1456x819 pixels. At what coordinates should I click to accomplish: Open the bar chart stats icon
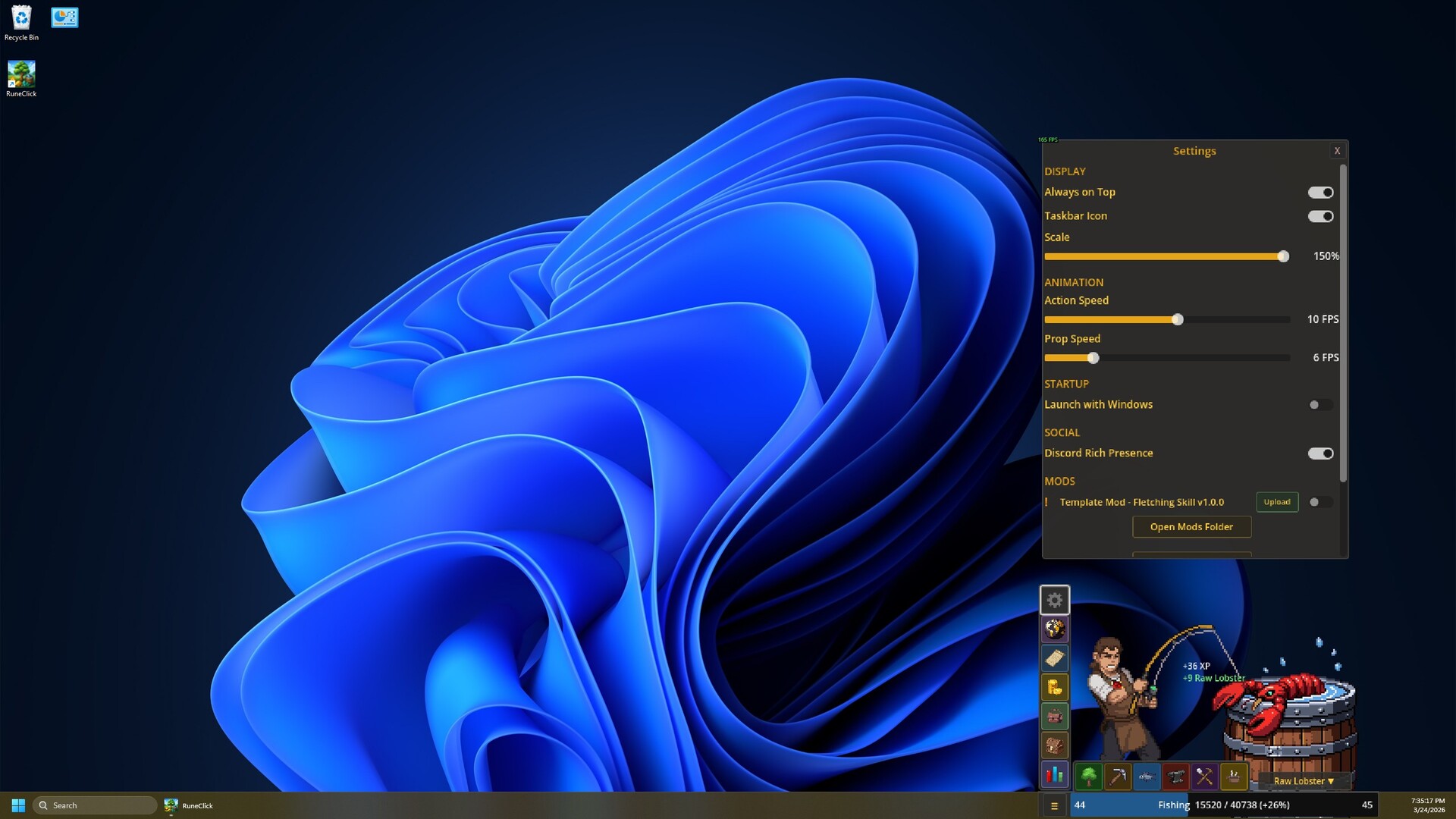tap(1054, 775)
